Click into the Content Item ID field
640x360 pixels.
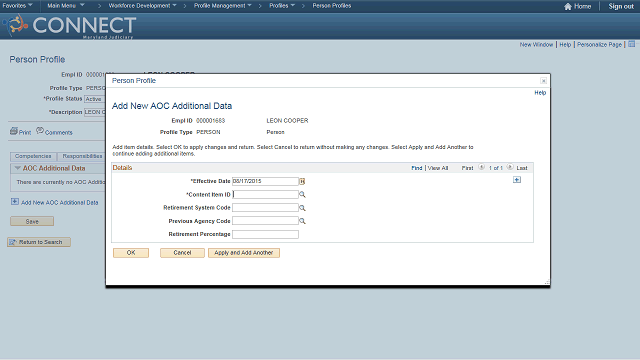pyautogui.click(x=265, y=195)
